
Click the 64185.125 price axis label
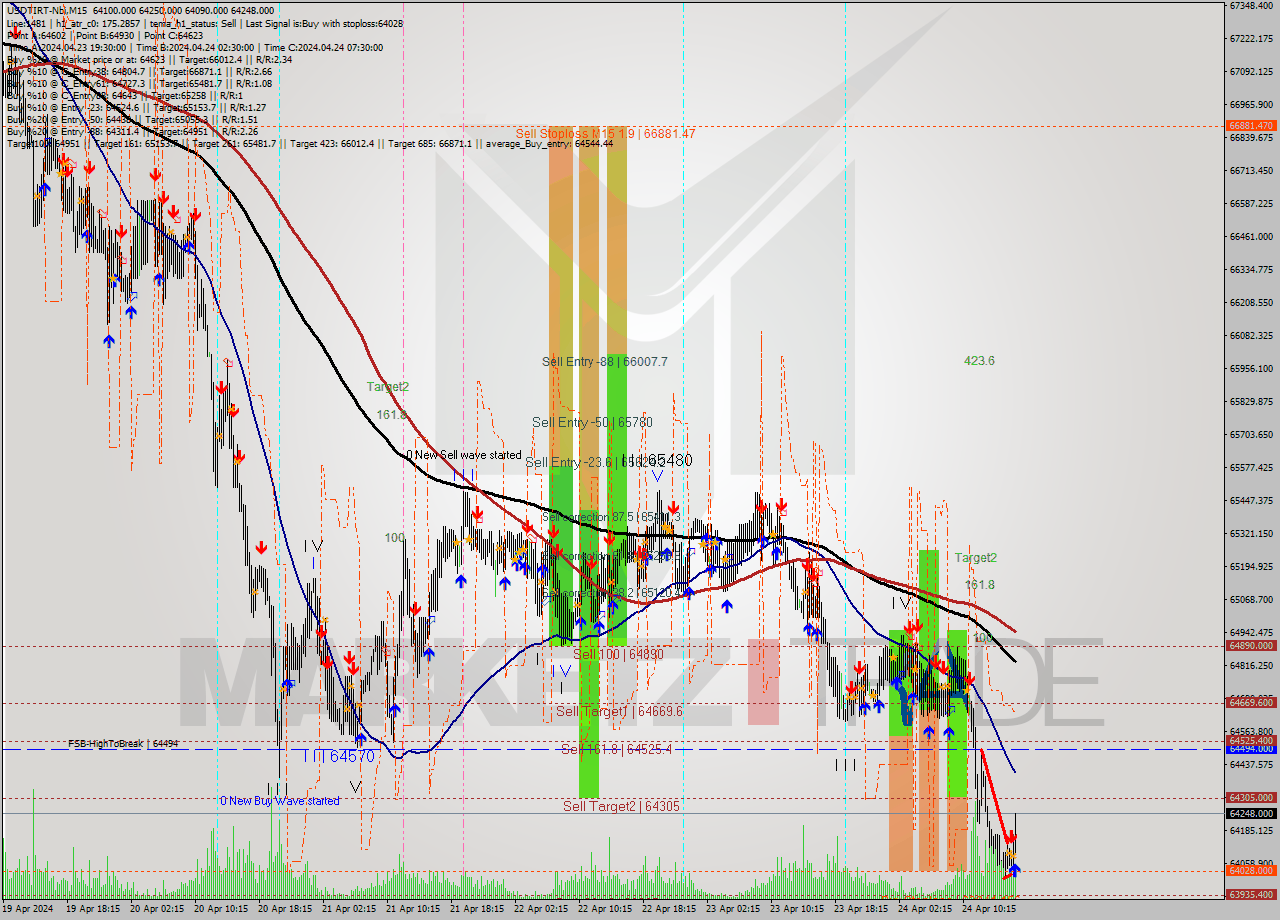(1251, 830)
